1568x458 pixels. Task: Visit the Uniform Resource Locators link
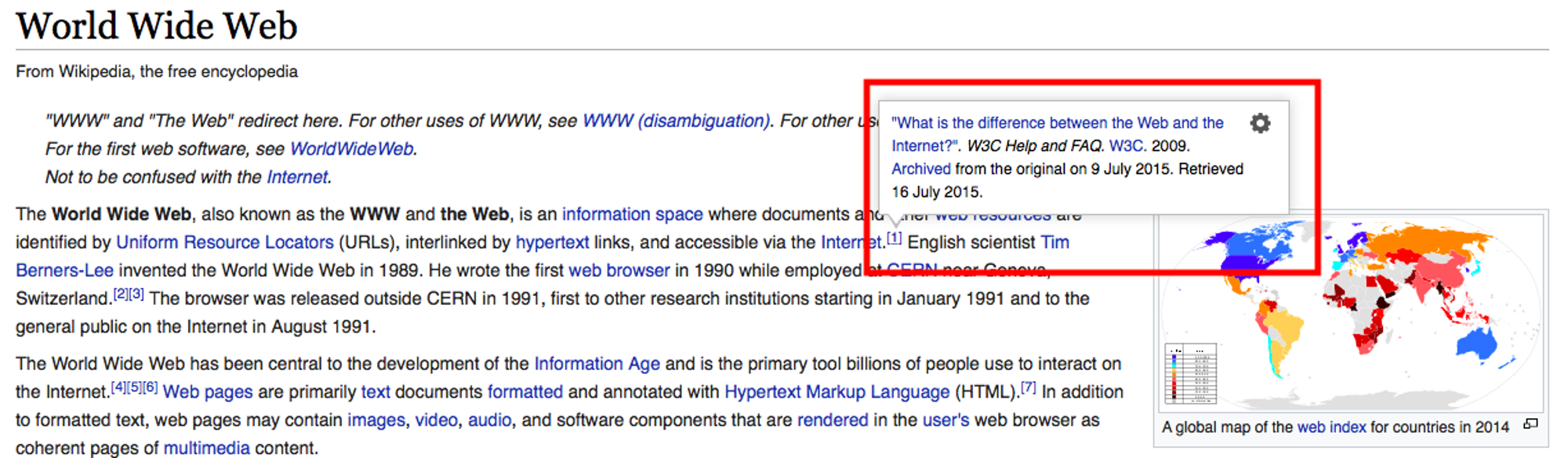pos(225,242)
